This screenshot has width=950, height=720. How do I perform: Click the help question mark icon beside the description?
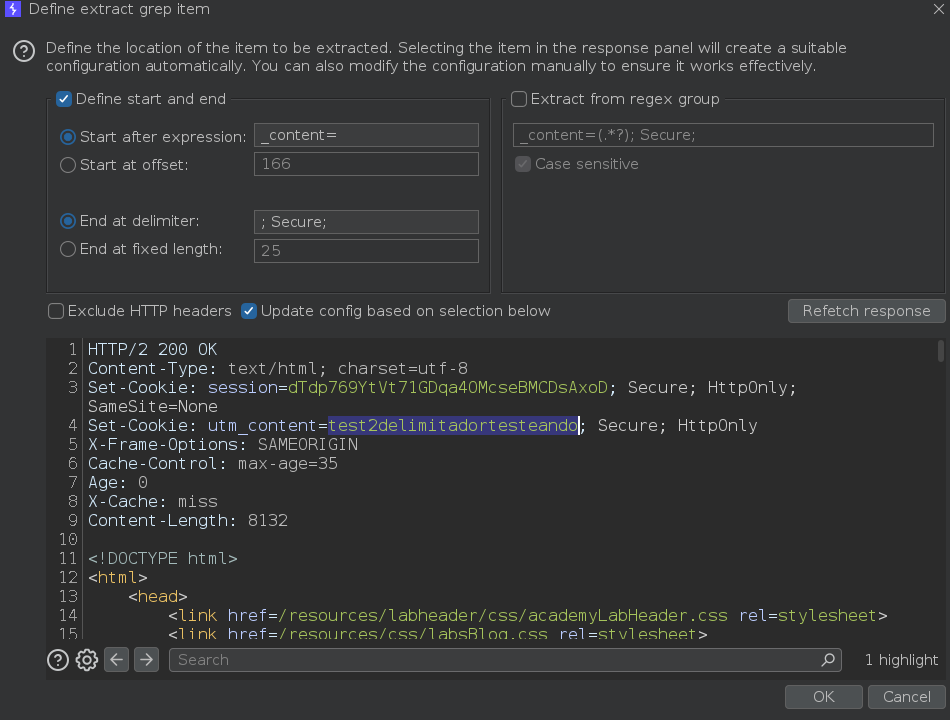(24, 51)
